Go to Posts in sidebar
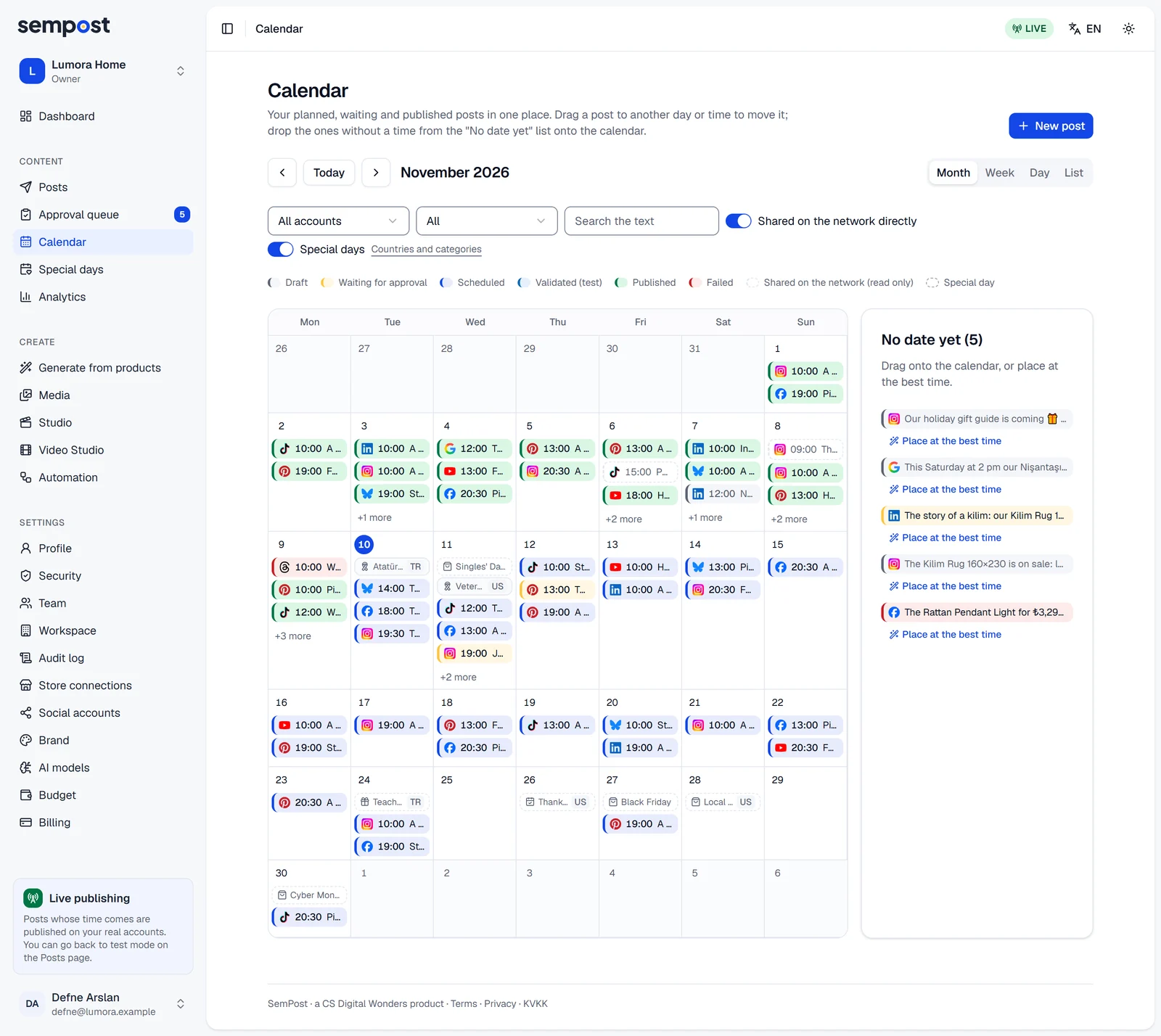Image resolution: width=1161 pixels, height=1036 pixels. 103,187
